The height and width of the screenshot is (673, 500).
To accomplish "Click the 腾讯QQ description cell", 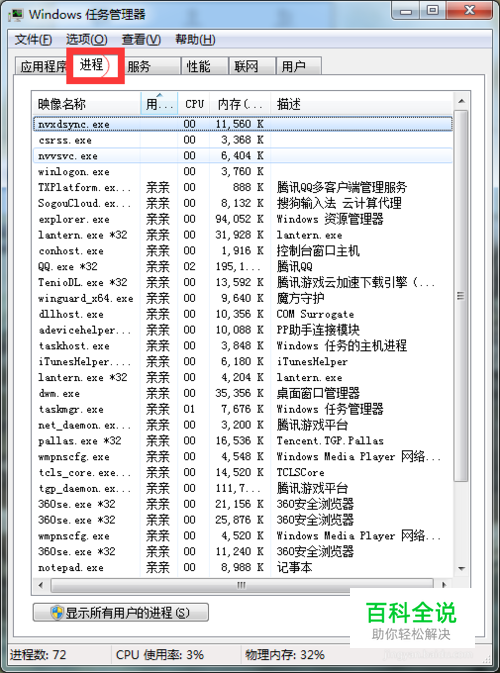I will point(295,267).
